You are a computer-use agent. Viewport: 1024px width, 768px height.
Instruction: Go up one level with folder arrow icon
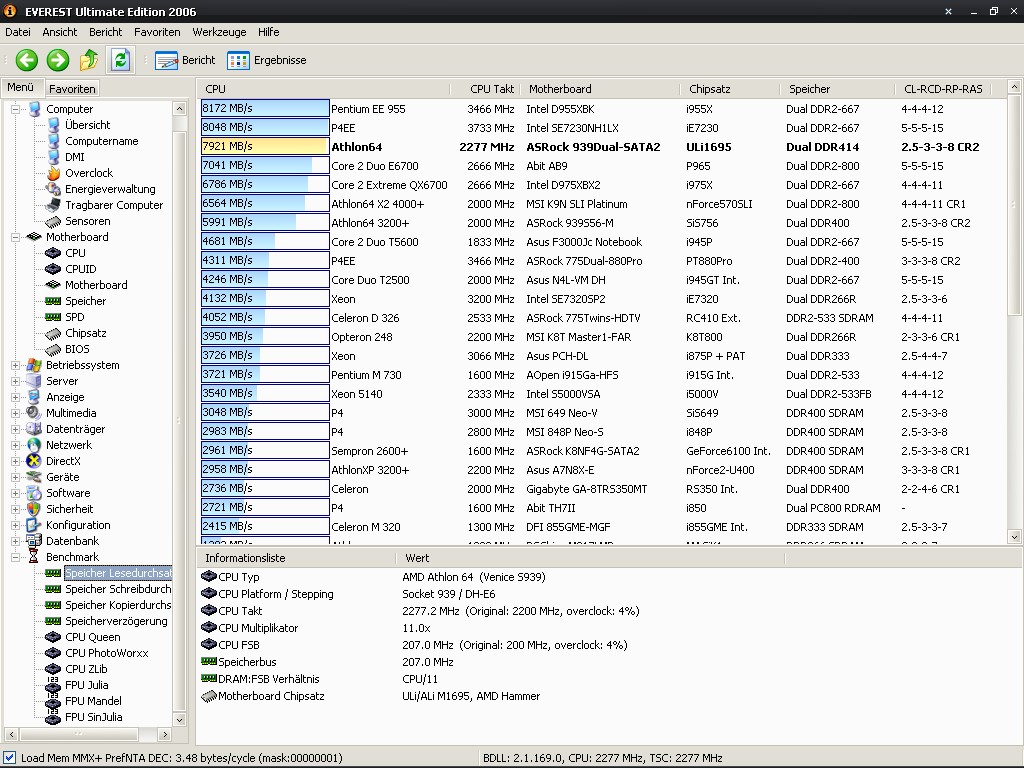click(89, 60)
